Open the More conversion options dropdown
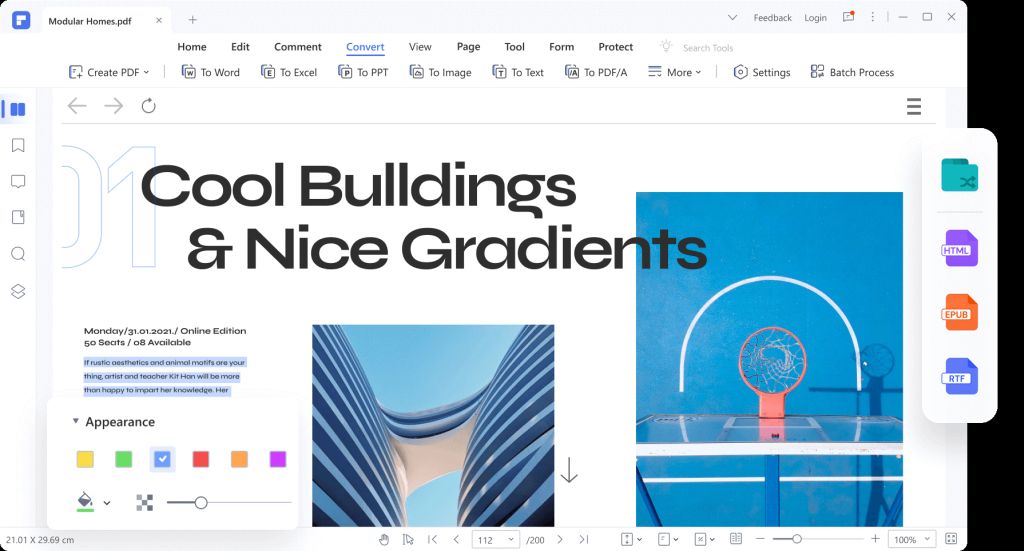The width and height of the screenshot is (1024, 551). (675, 72)
